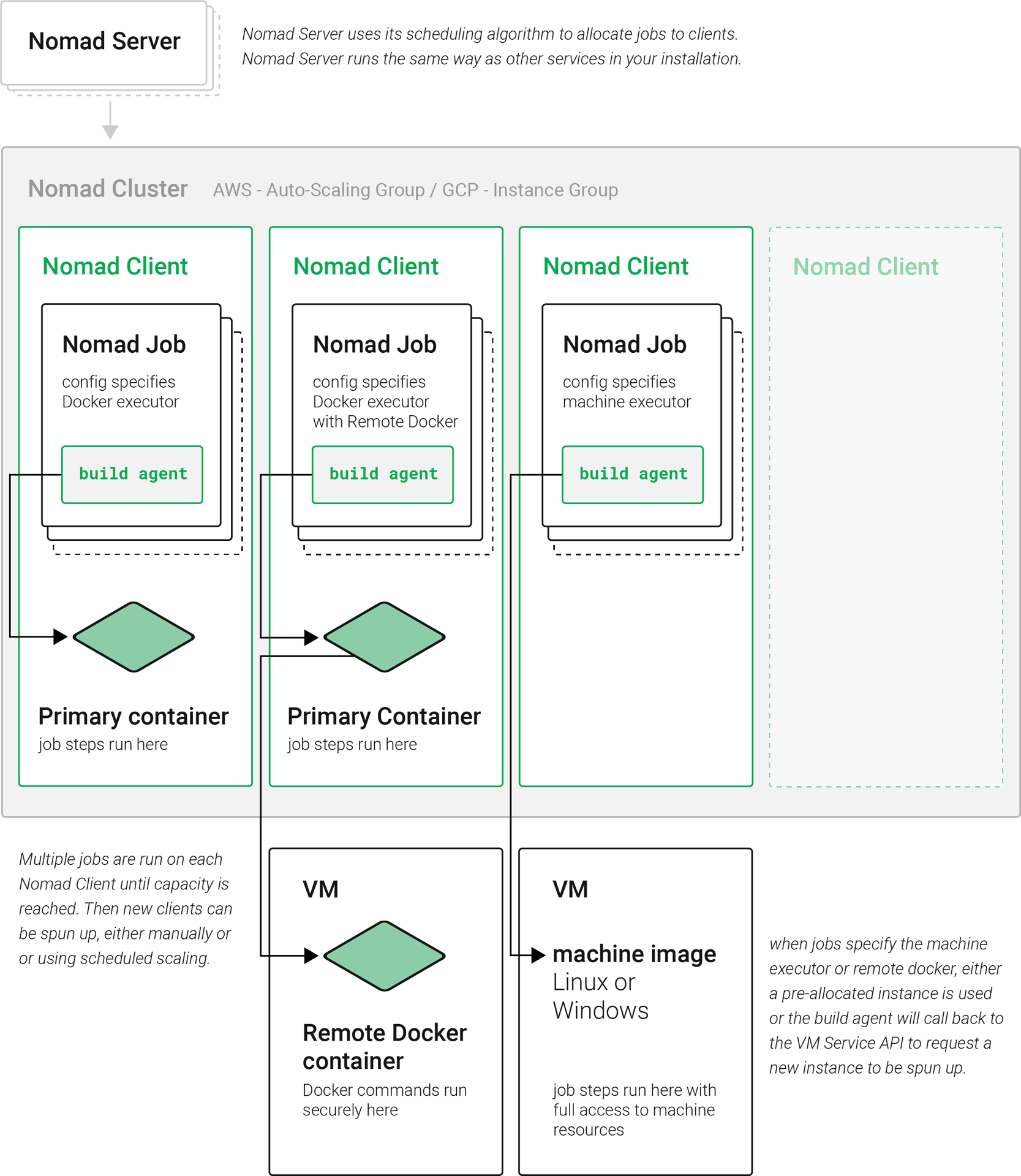Click 'AWS - Auto-Scaling Group / GCP - Instance Group' text

(415, 190)
